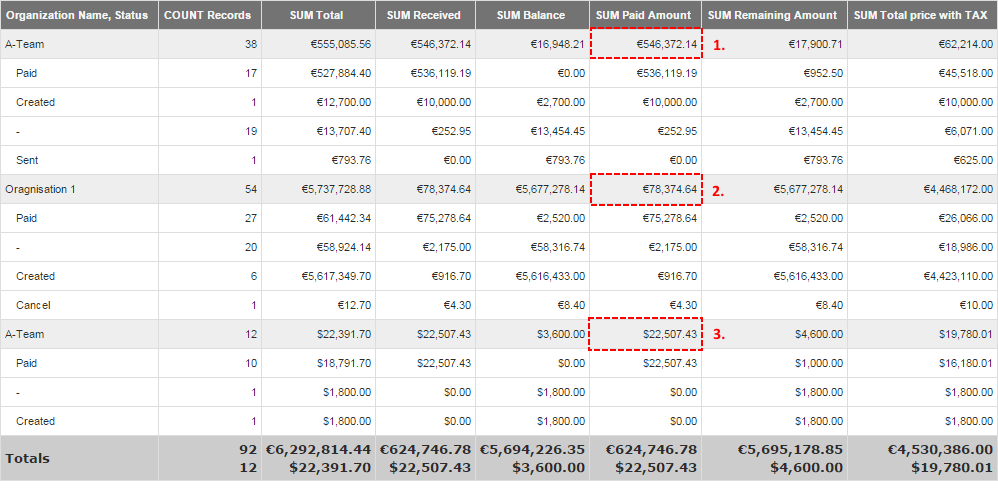Click A-Team group name with 12 records
This screenshot has width=998, height=500.
pos(24,334)
